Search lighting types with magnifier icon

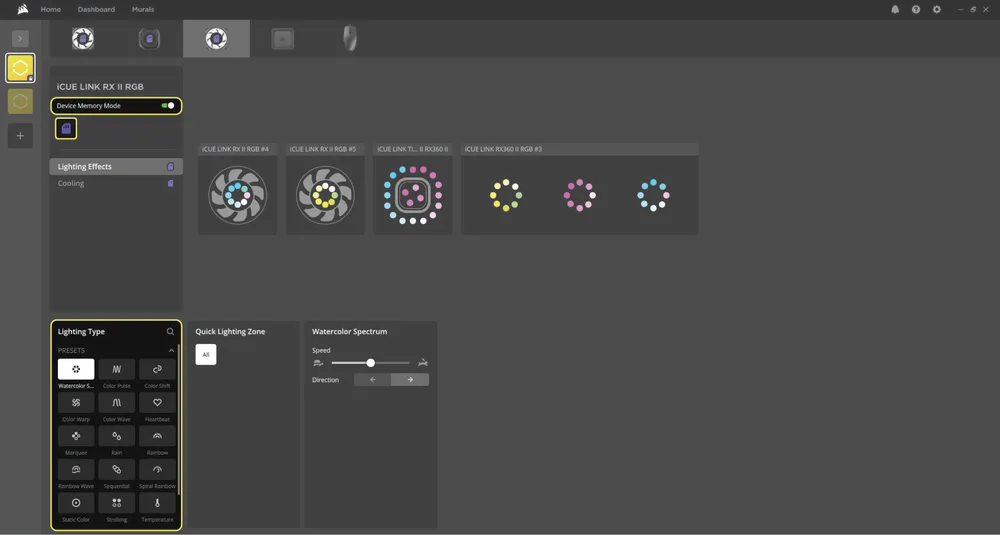170,332
